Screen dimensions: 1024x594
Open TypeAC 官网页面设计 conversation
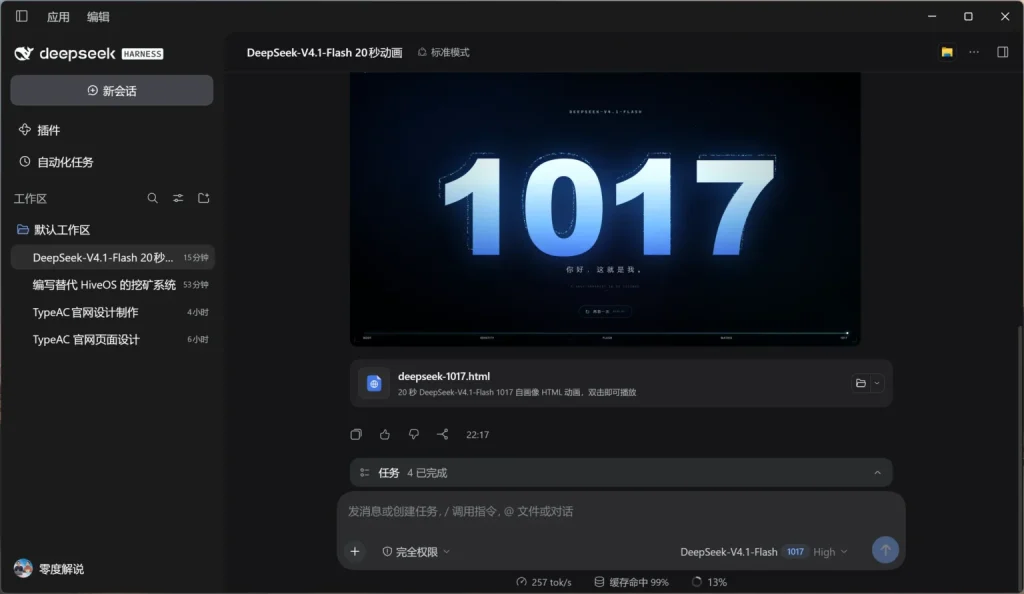112,339
